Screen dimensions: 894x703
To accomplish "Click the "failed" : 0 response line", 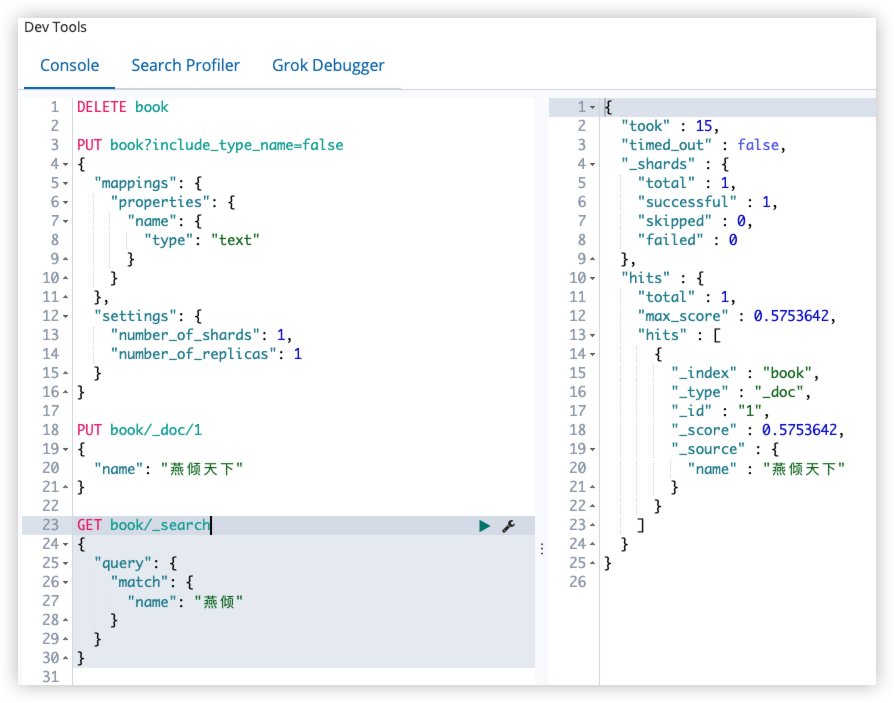I will [688, 240].
